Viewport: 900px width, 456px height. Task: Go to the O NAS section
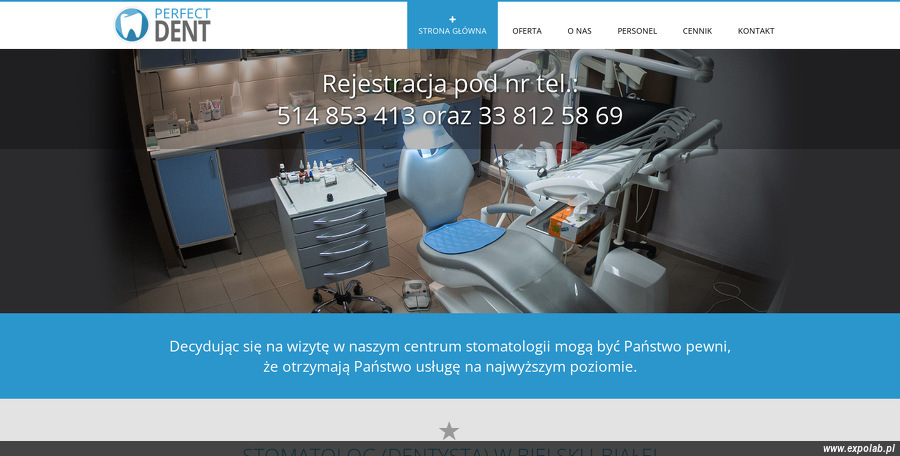click(579, 31)
